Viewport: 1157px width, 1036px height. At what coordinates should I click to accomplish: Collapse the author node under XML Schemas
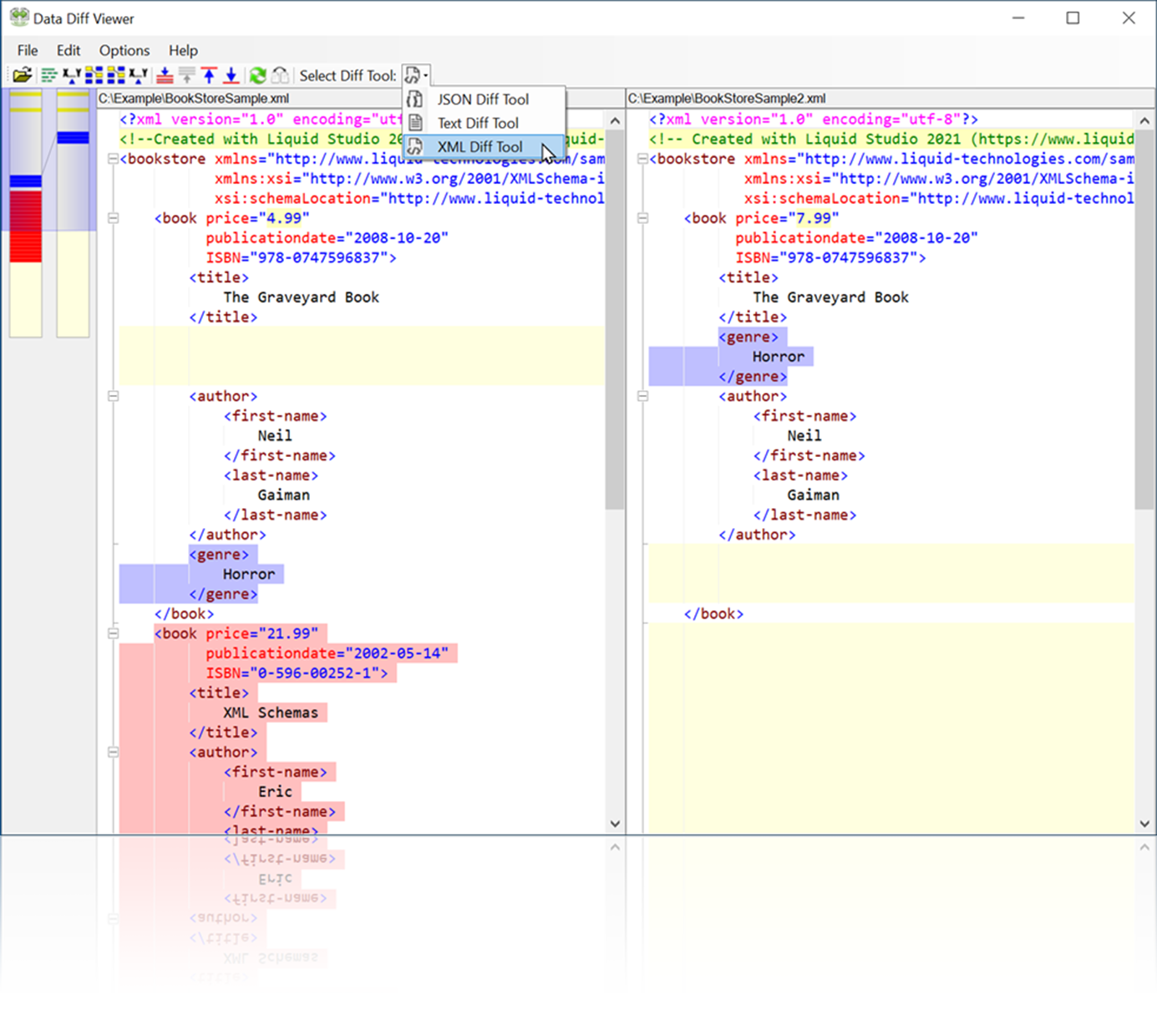click(113, 752)
